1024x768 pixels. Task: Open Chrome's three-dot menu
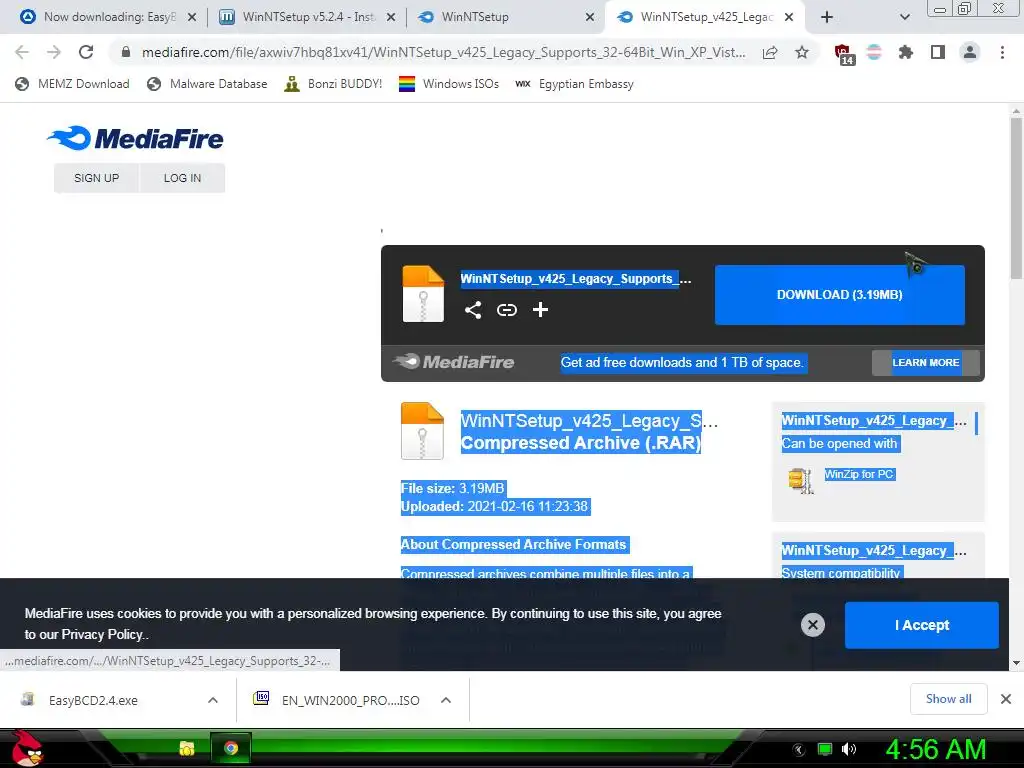[x=1002, y=52]
